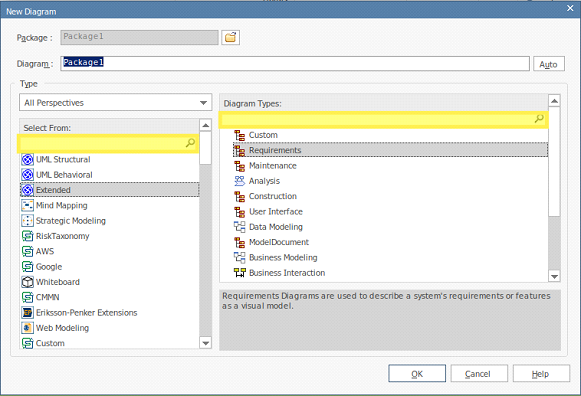Image resolution: width=581 pixels, height=396 pixels.
Task: Pick Analysis diagram type text
Action: tap(264, 181)
